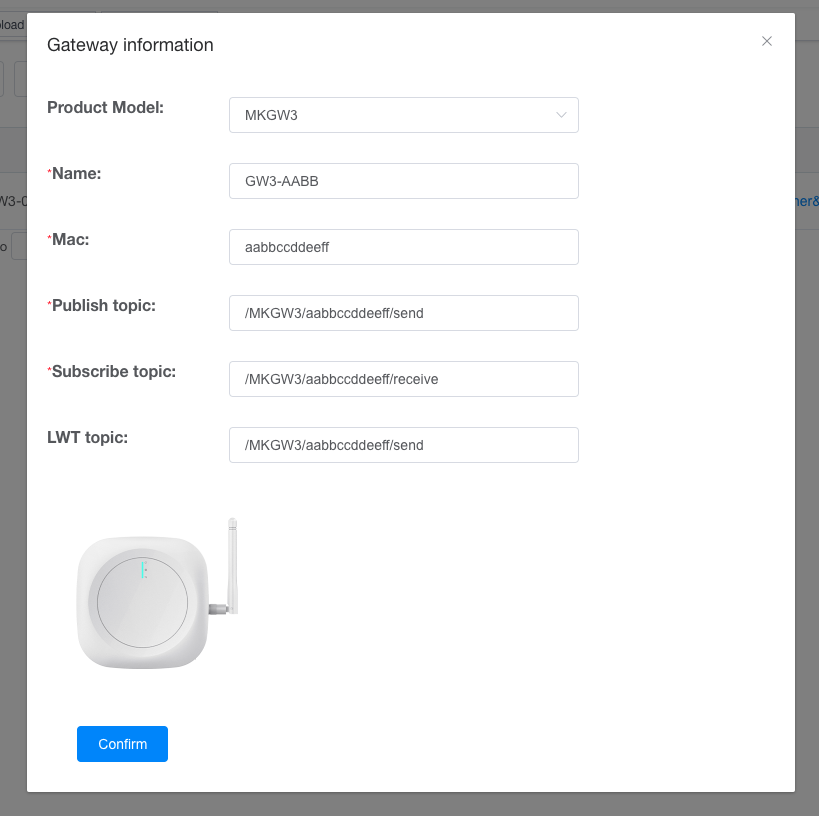
Task: Click the cyan LED indicator on the gateway image
Action: point(143,570)
